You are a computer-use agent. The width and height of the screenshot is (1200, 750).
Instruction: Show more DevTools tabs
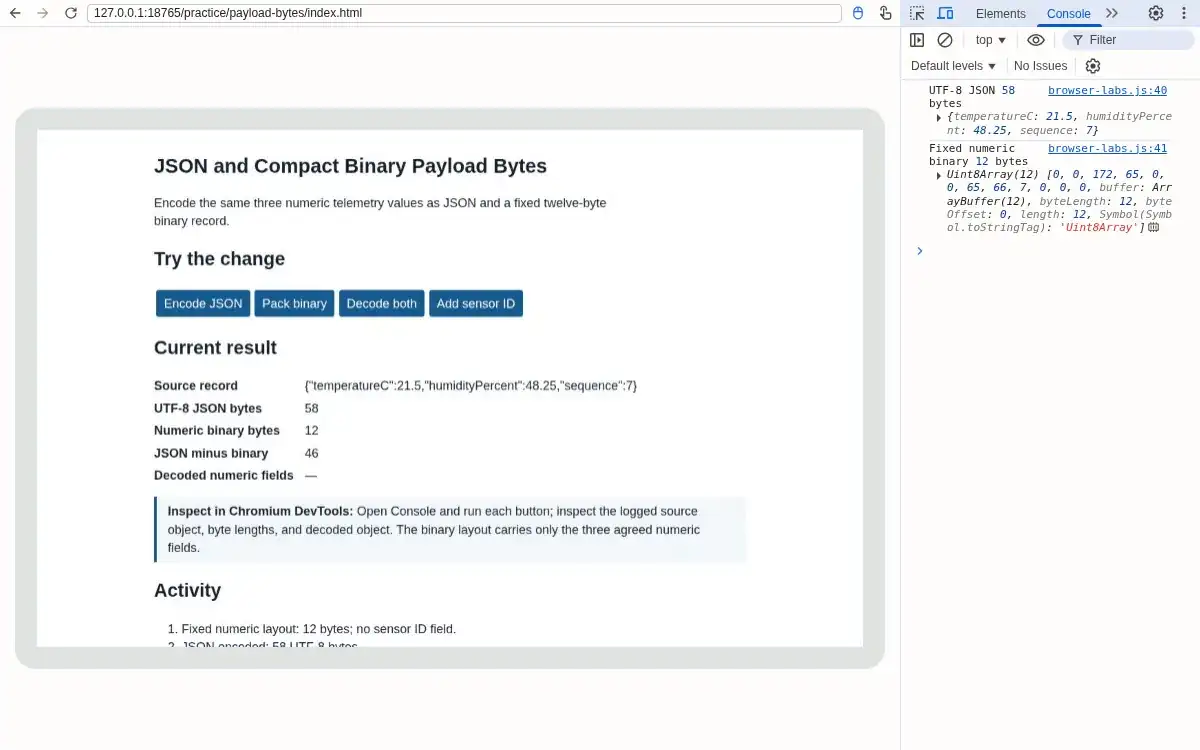point(1112,13)
